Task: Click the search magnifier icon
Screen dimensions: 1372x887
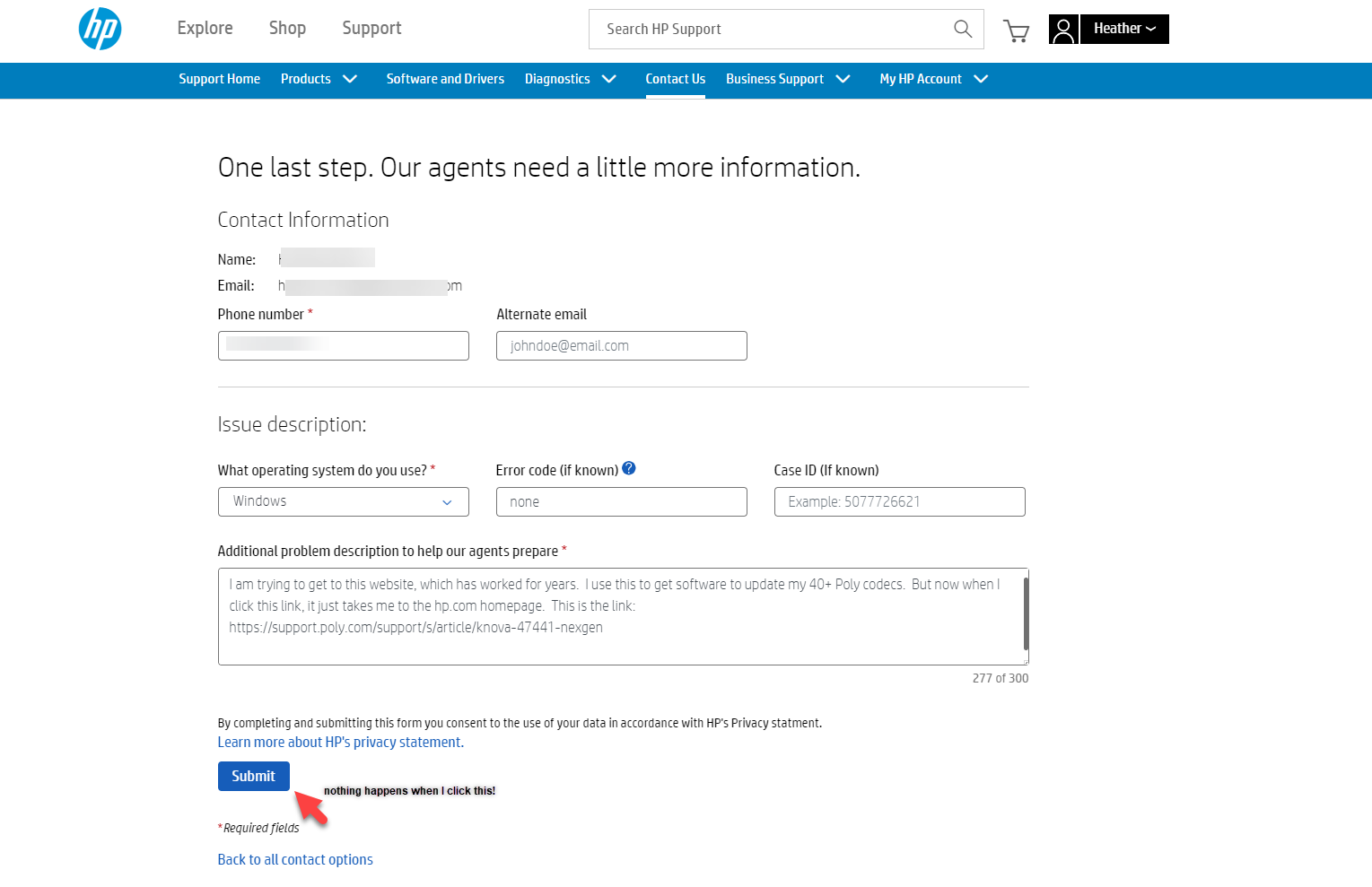Action: tap(962, 29)
